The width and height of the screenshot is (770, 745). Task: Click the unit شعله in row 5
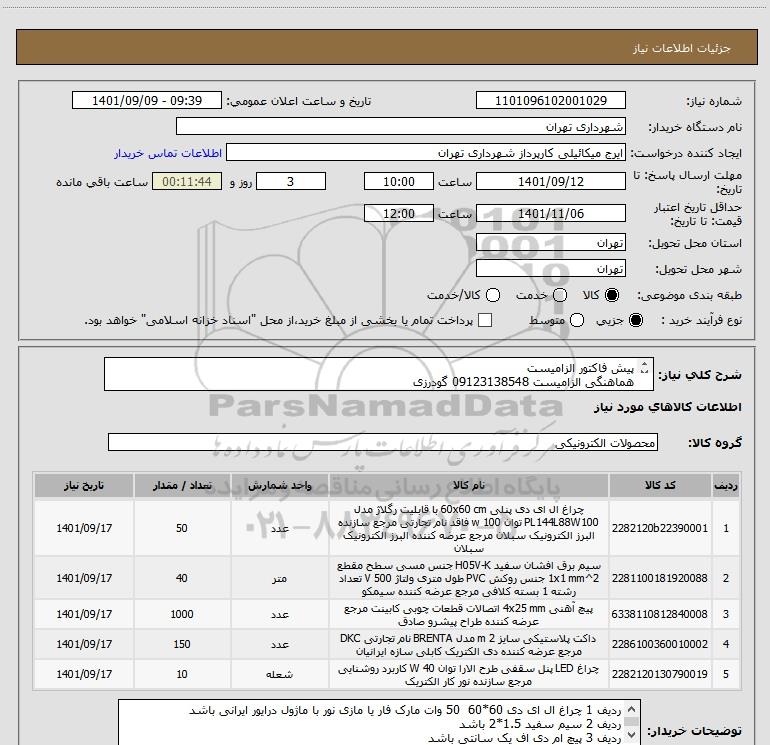(279, 674)
